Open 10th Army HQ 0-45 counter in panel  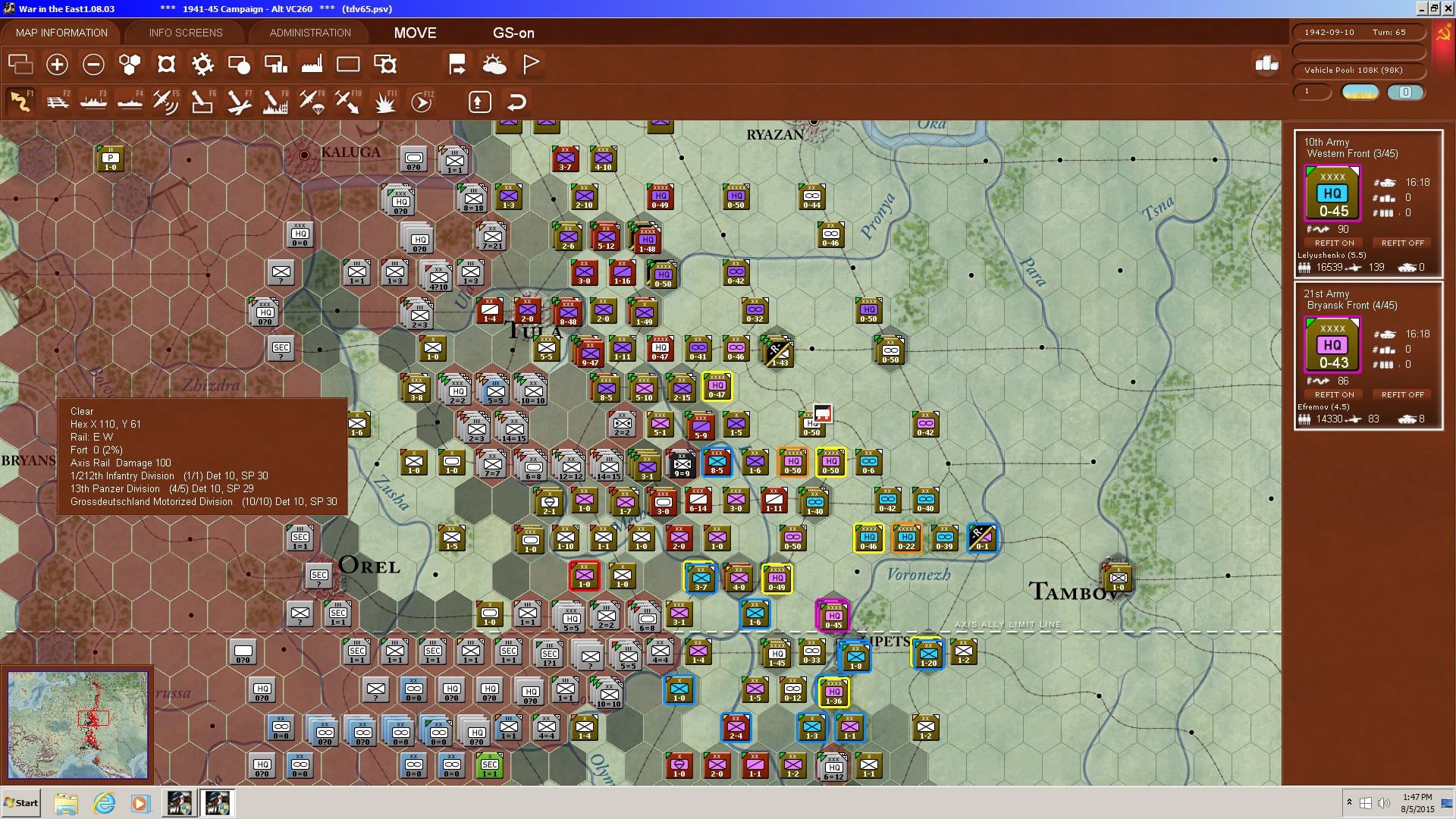point(1332,193)
